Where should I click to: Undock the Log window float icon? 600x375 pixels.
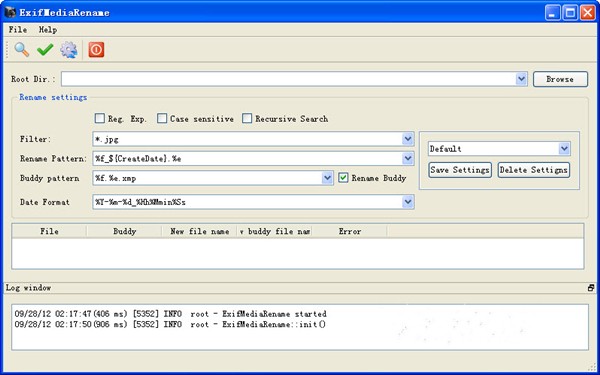tap(591, 288)
